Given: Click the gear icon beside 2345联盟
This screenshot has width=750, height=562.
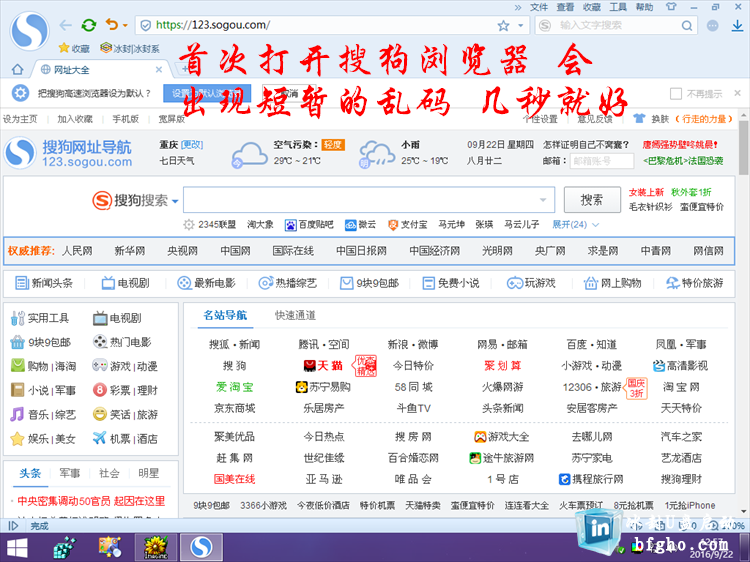Looking at the screenshot, I should [189, 224].
